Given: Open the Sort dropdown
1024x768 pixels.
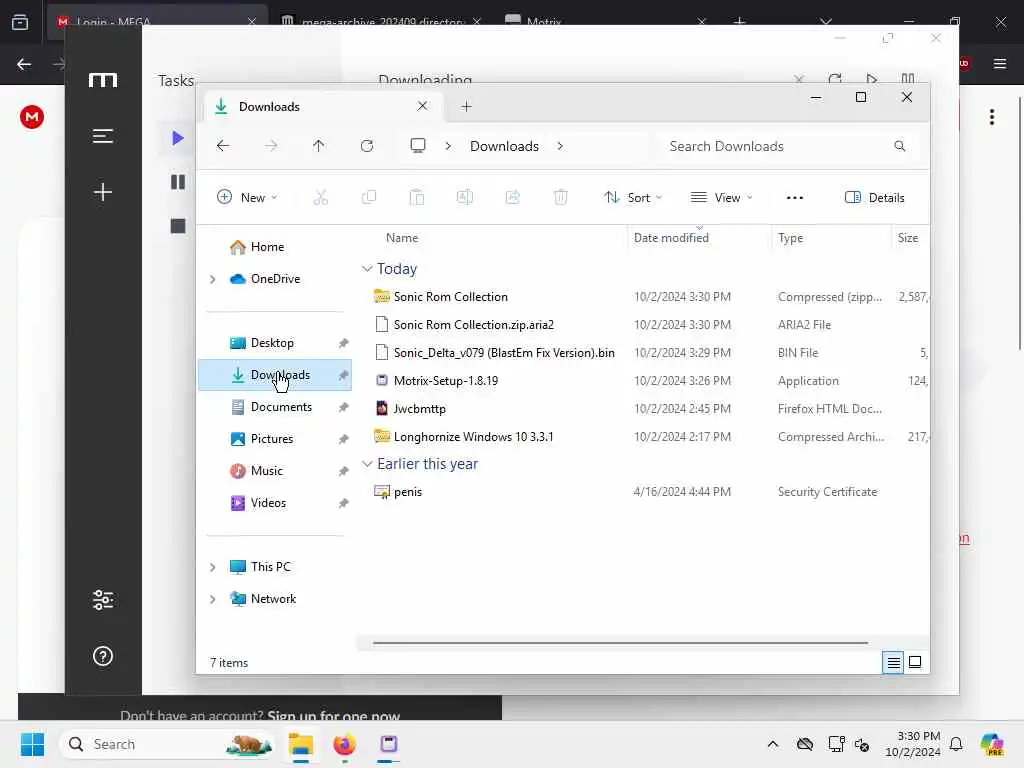Looking at the screenshot, I should coord(633,197).
